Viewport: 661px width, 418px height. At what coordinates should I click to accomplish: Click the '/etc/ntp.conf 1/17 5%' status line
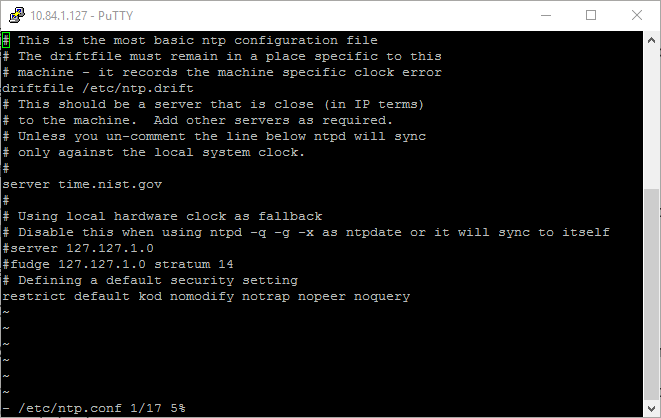pos(100,408)
